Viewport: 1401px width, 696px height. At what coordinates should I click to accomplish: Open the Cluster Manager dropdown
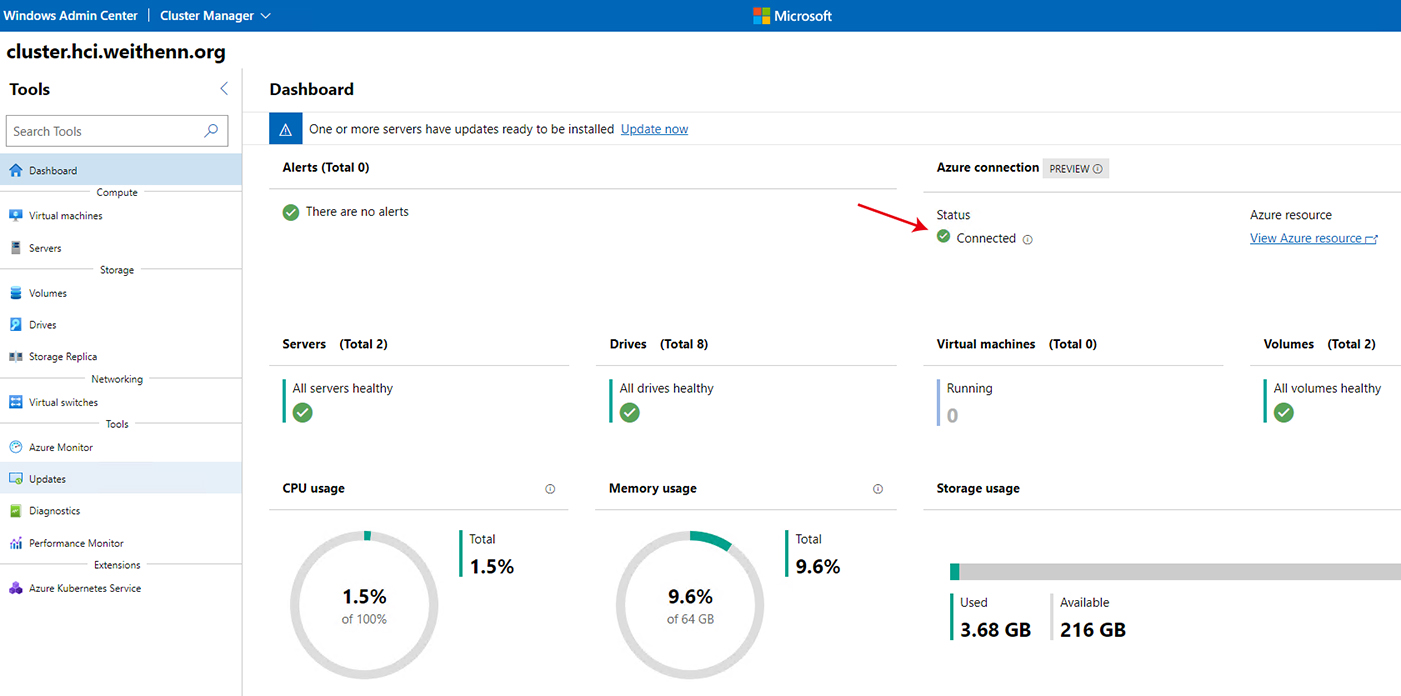[x=215, y=16]
